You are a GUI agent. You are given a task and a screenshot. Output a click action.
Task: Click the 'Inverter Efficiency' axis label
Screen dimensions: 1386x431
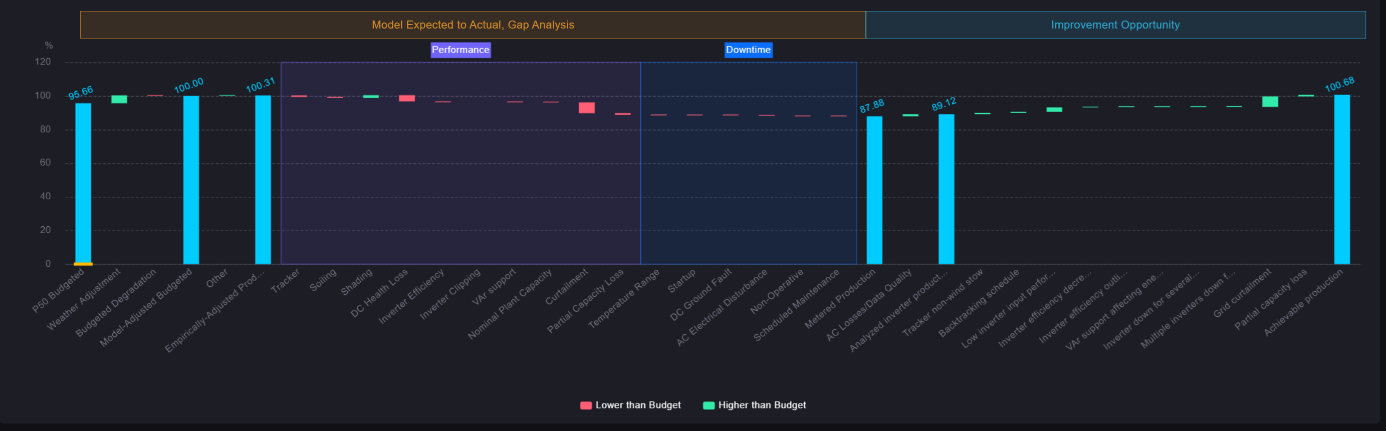click(412, 295)
